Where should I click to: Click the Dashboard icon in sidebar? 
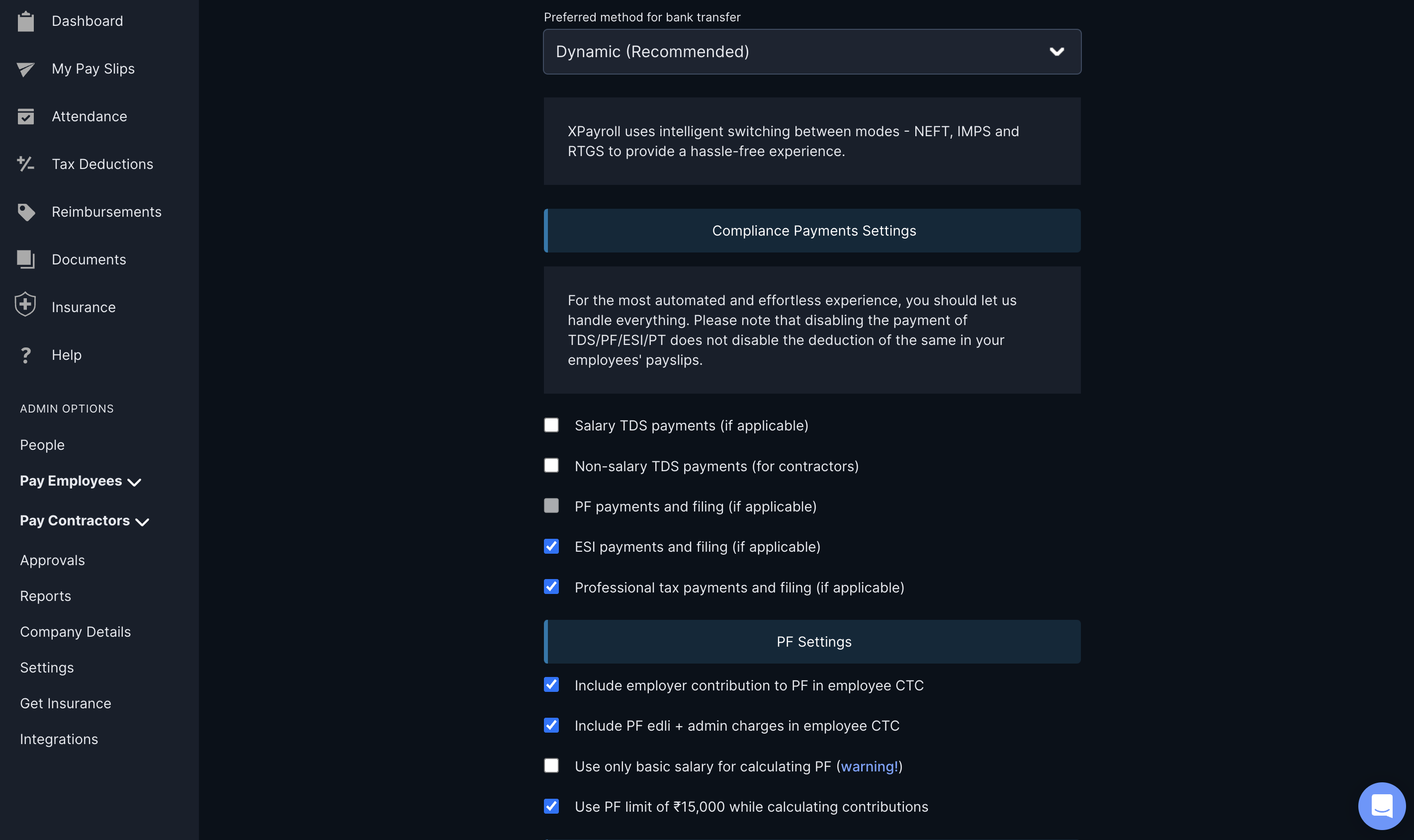[26, 21]
